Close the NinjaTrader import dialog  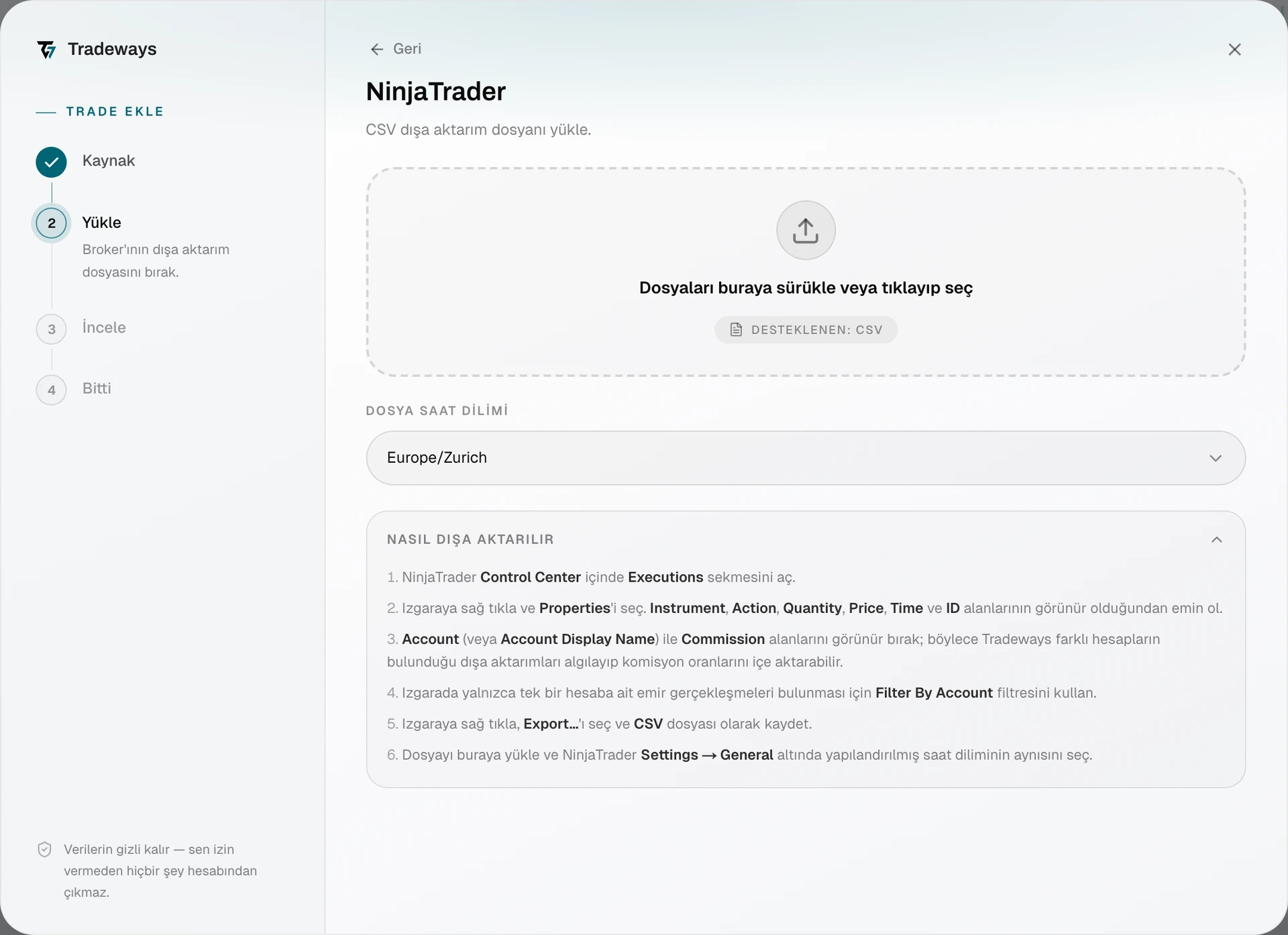(x=1234, y=50)
